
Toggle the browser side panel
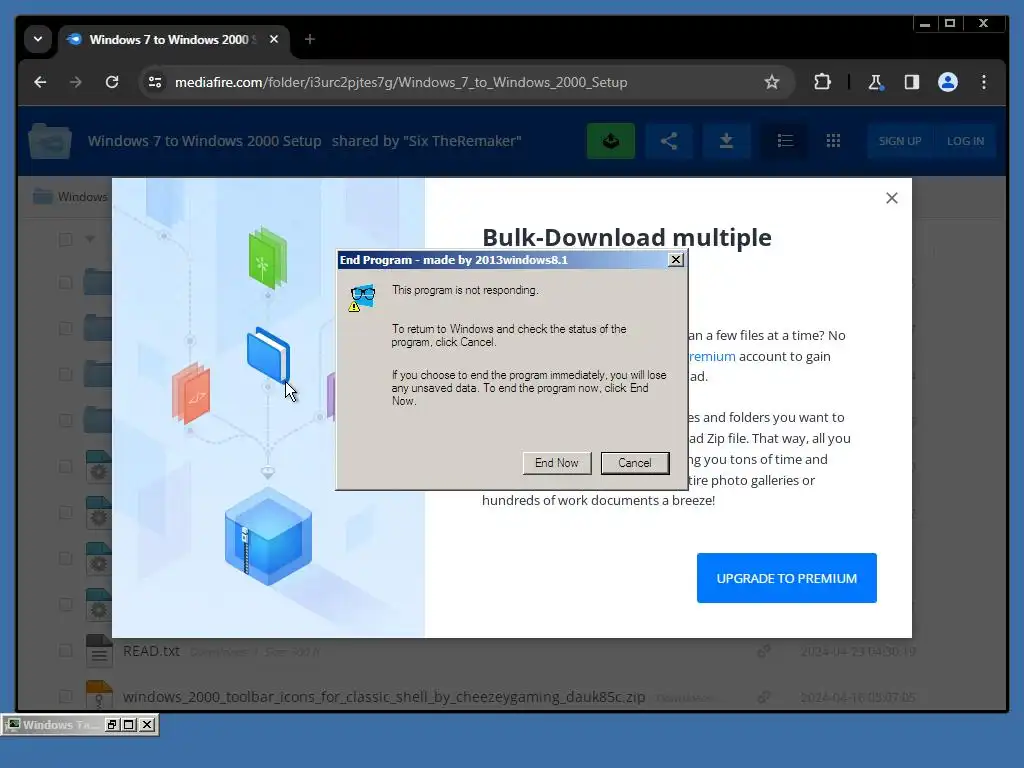coord(912,82)
